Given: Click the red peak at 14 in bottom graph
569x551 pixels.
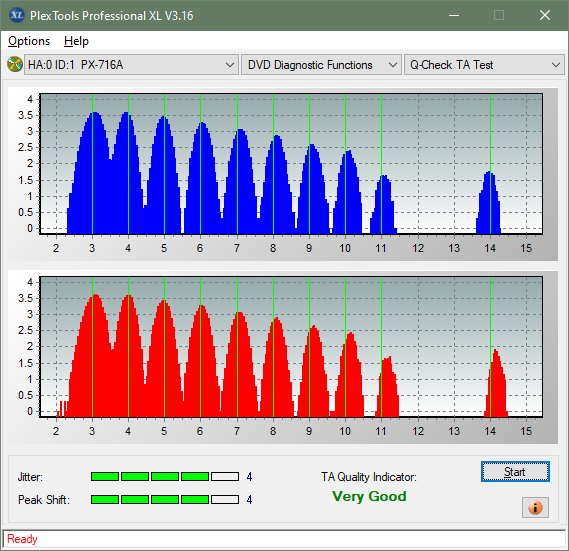Looking at the screenshot, I should tap(496, 383).
